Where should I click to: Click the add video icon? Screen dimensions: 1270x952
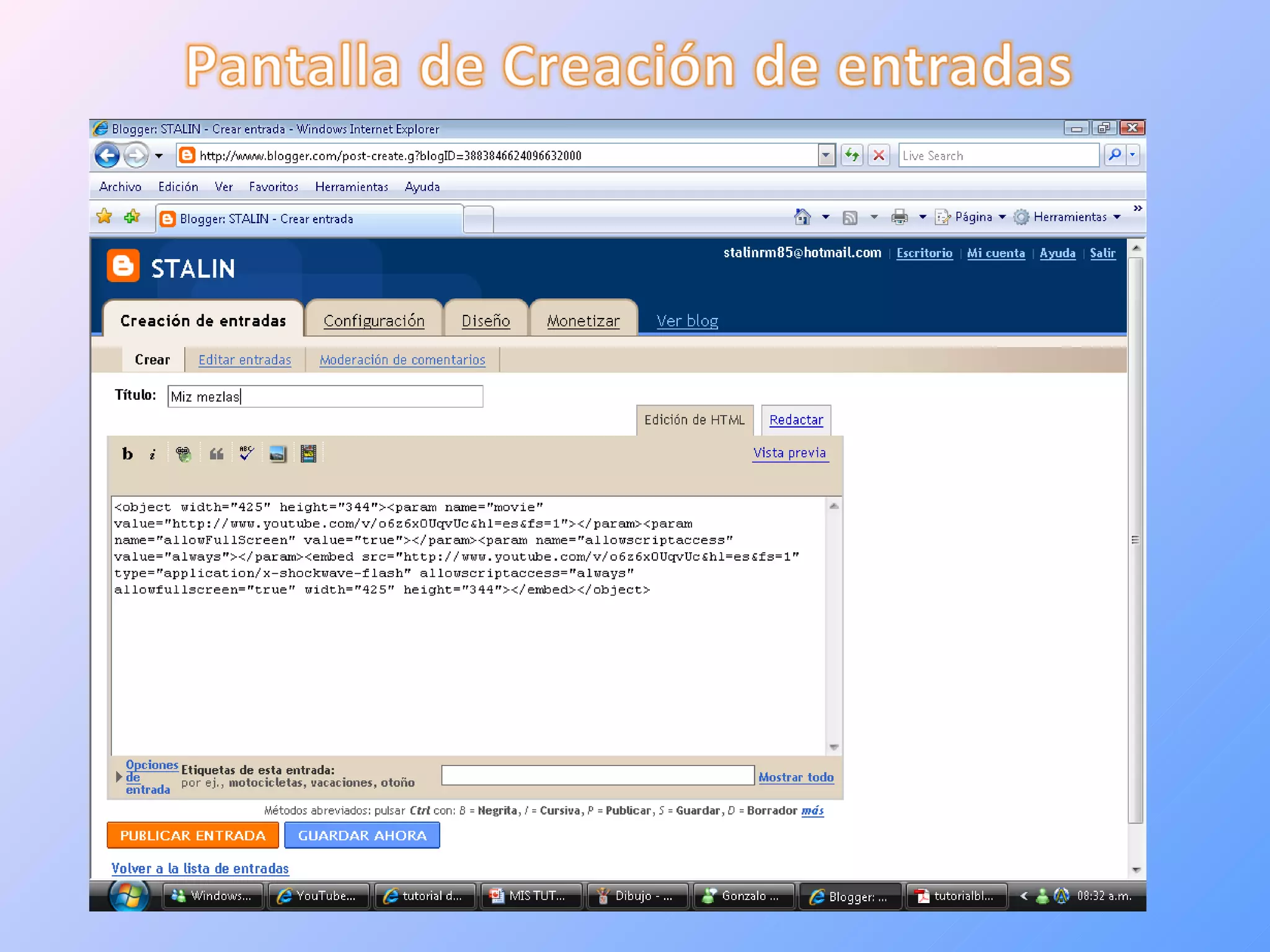(x=308, y=454)
